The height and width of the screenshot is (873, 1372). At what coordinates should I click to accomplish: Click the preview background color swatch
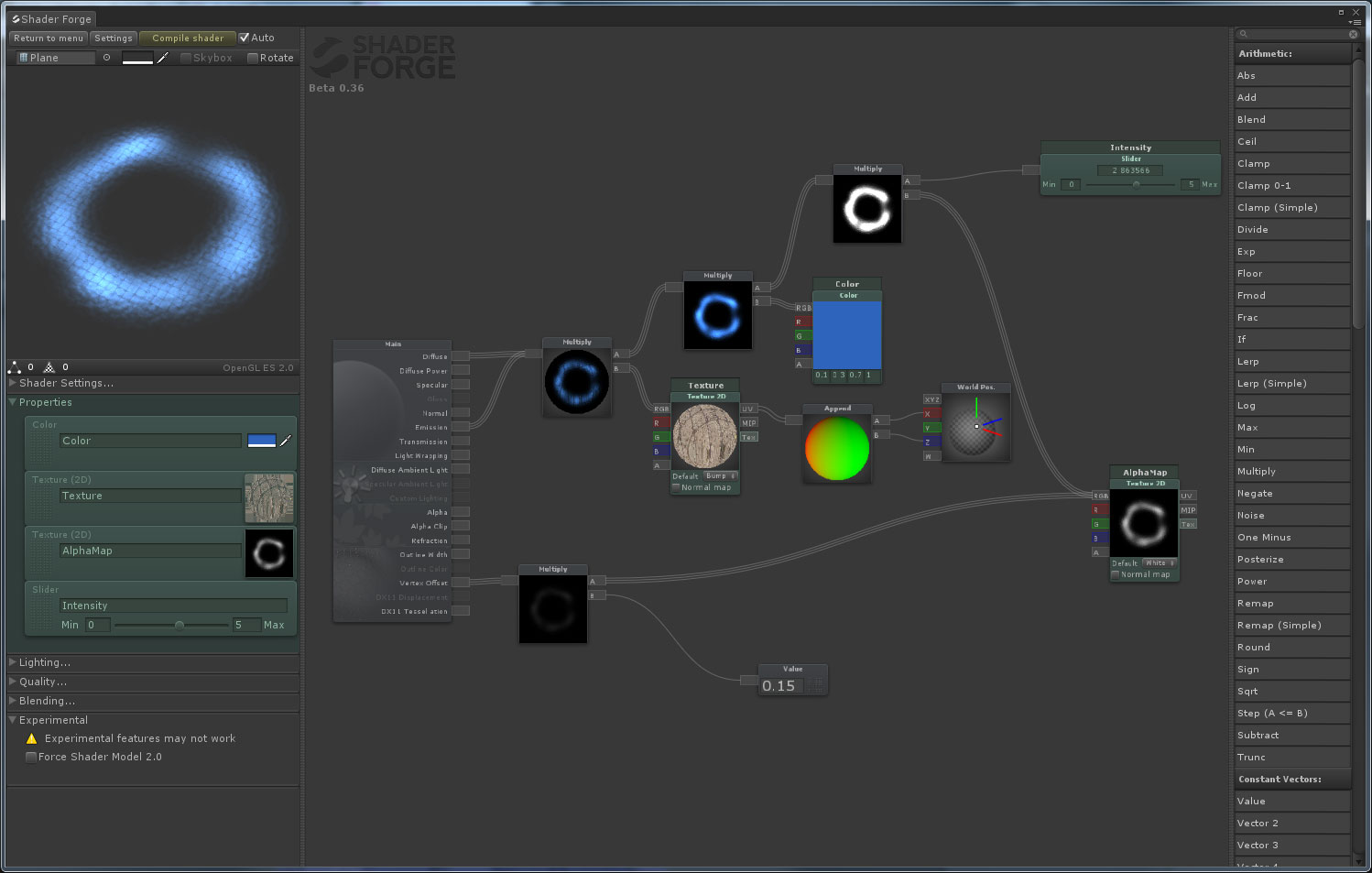(137, 58)
